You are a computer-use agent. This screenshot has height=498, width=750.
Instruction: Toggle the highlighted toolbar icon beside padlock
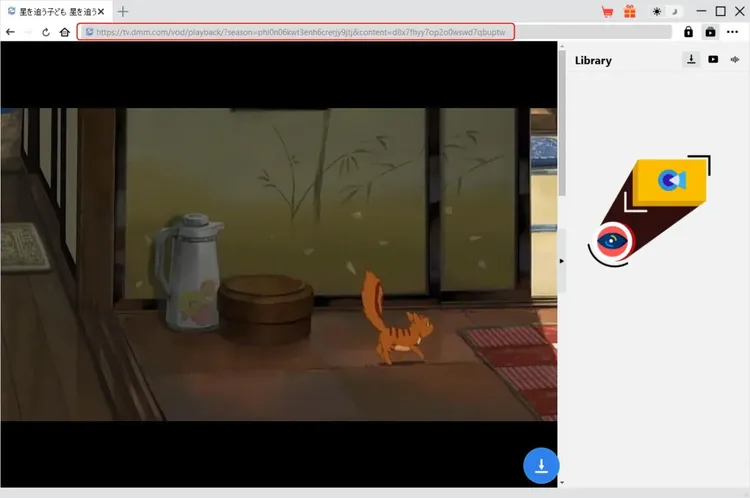710,32
